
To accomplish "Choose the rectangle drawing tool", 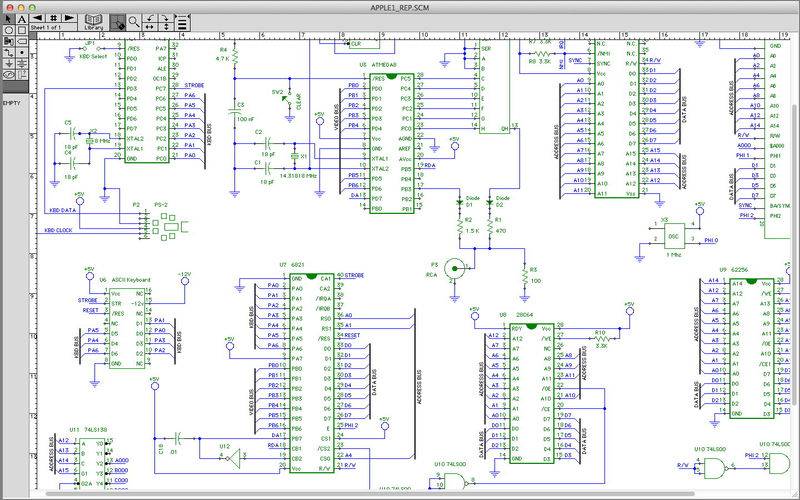I will [x=22, y=30].
